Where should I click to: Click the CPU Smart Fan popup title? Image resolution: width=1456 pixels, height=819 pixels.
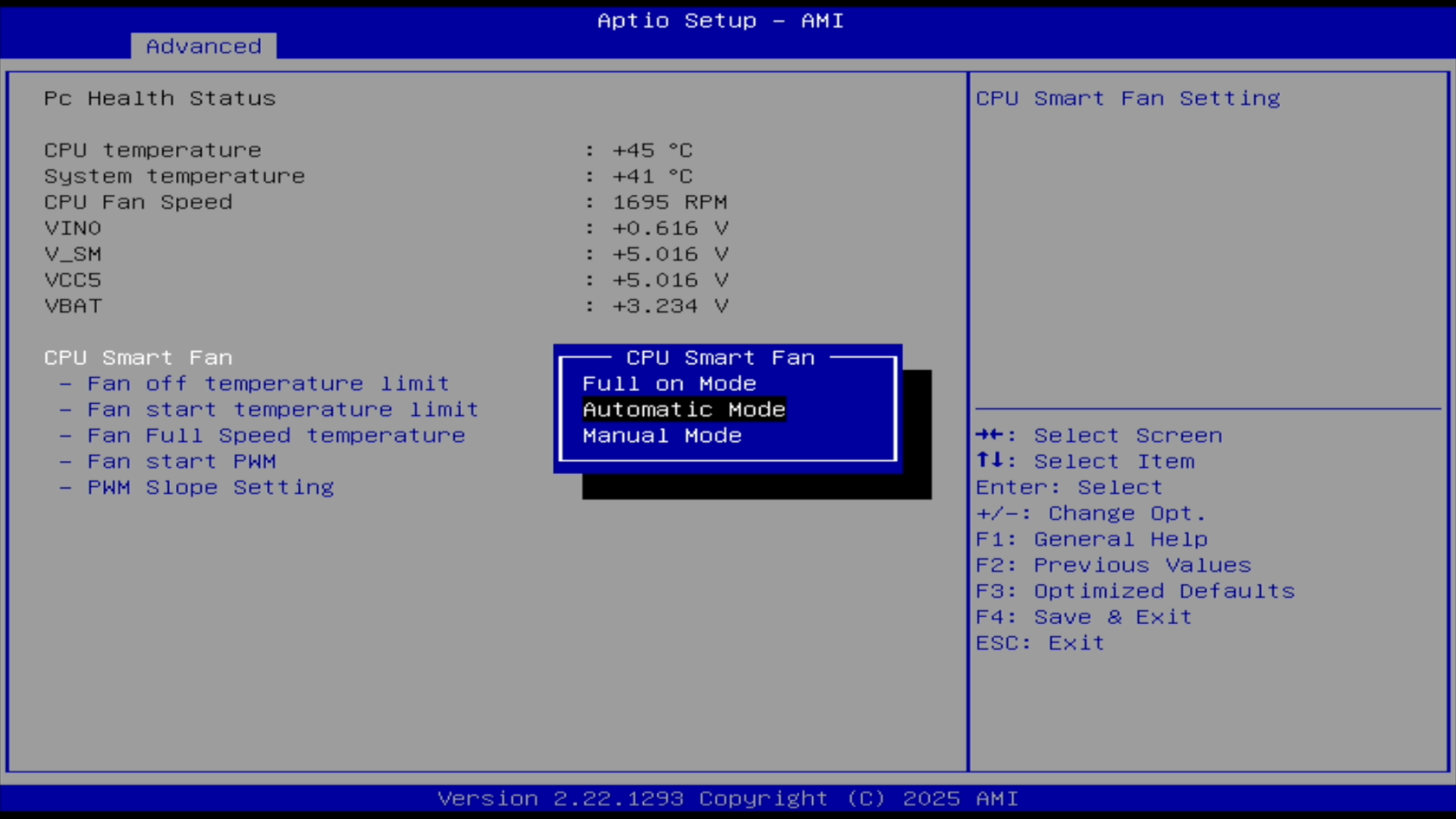[x=720, y=358]
